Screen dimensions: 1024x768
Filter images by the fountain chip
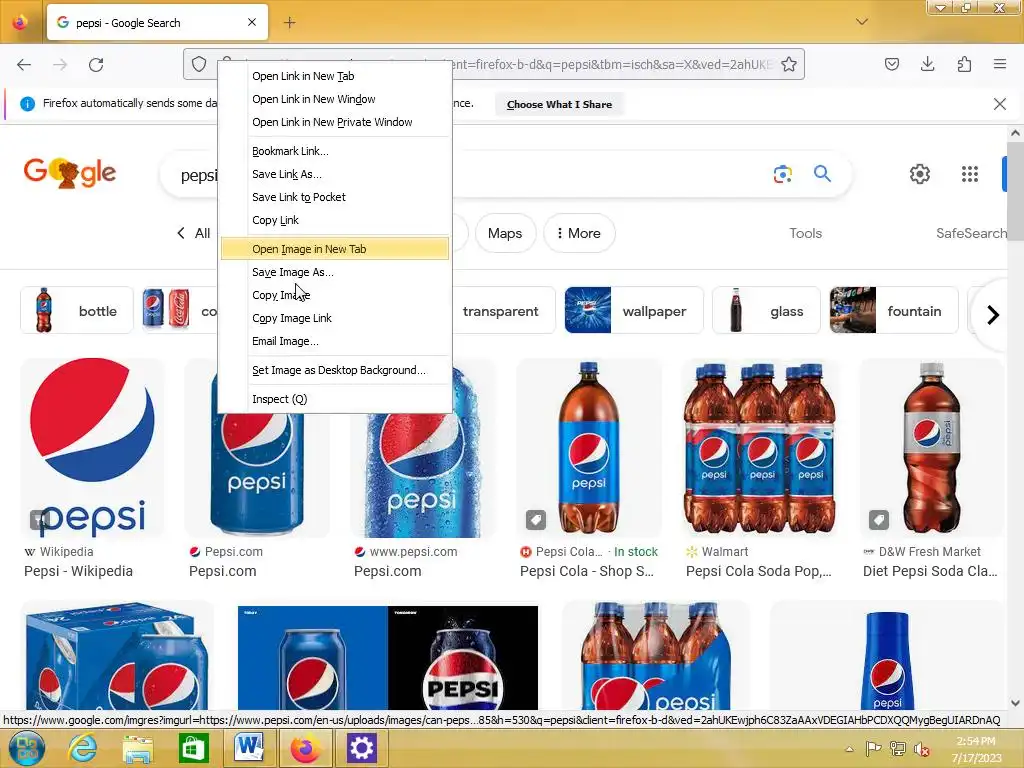coord(894,310)
